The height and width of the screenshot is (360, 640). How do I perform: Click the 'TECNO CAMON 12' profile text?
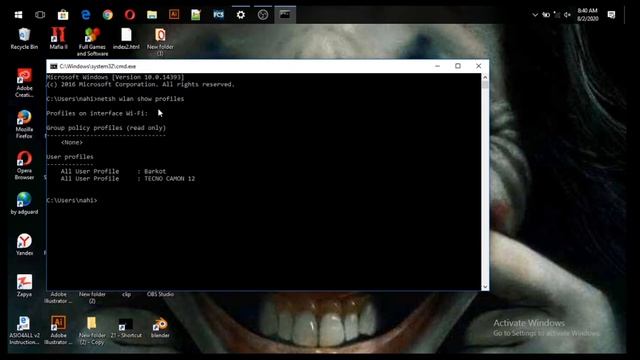point(170,179)
